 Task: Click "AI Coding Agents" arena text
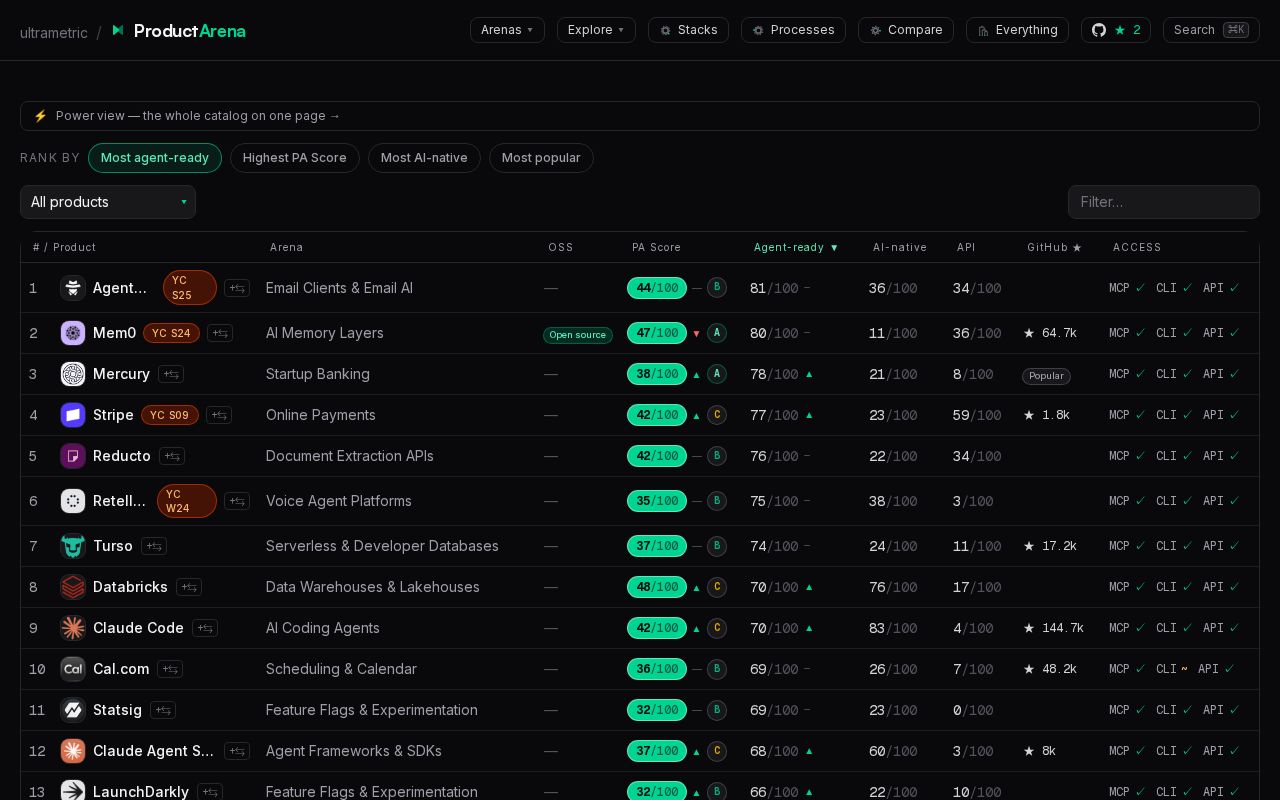click(x=323, y=628)
